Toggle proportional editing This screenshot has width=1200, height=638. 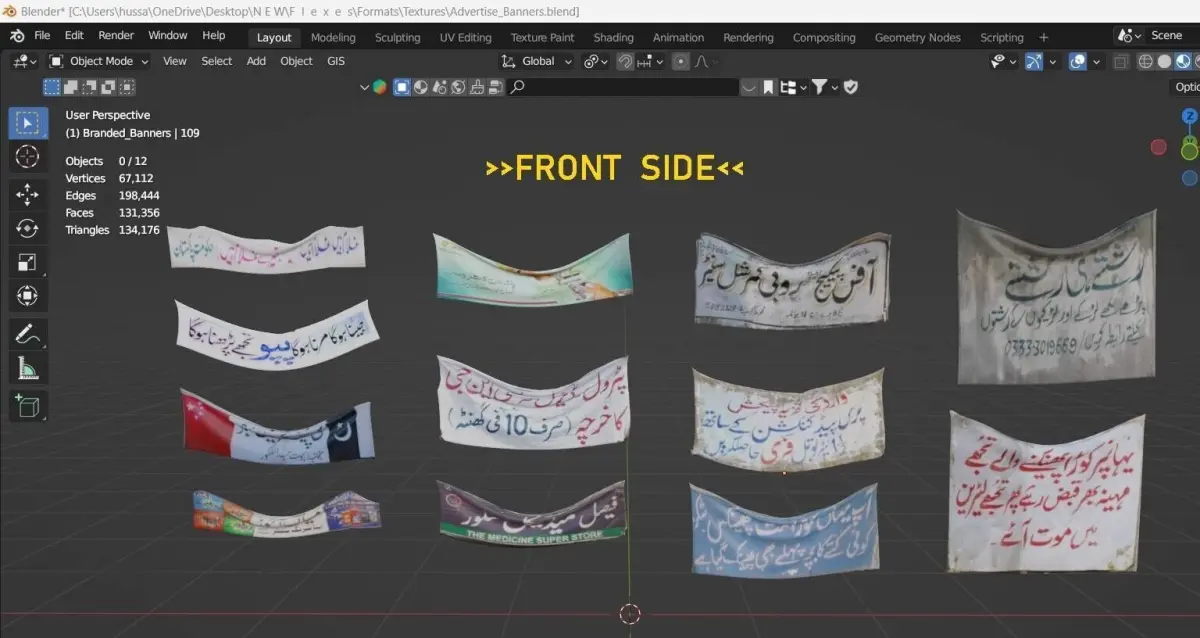681,61
